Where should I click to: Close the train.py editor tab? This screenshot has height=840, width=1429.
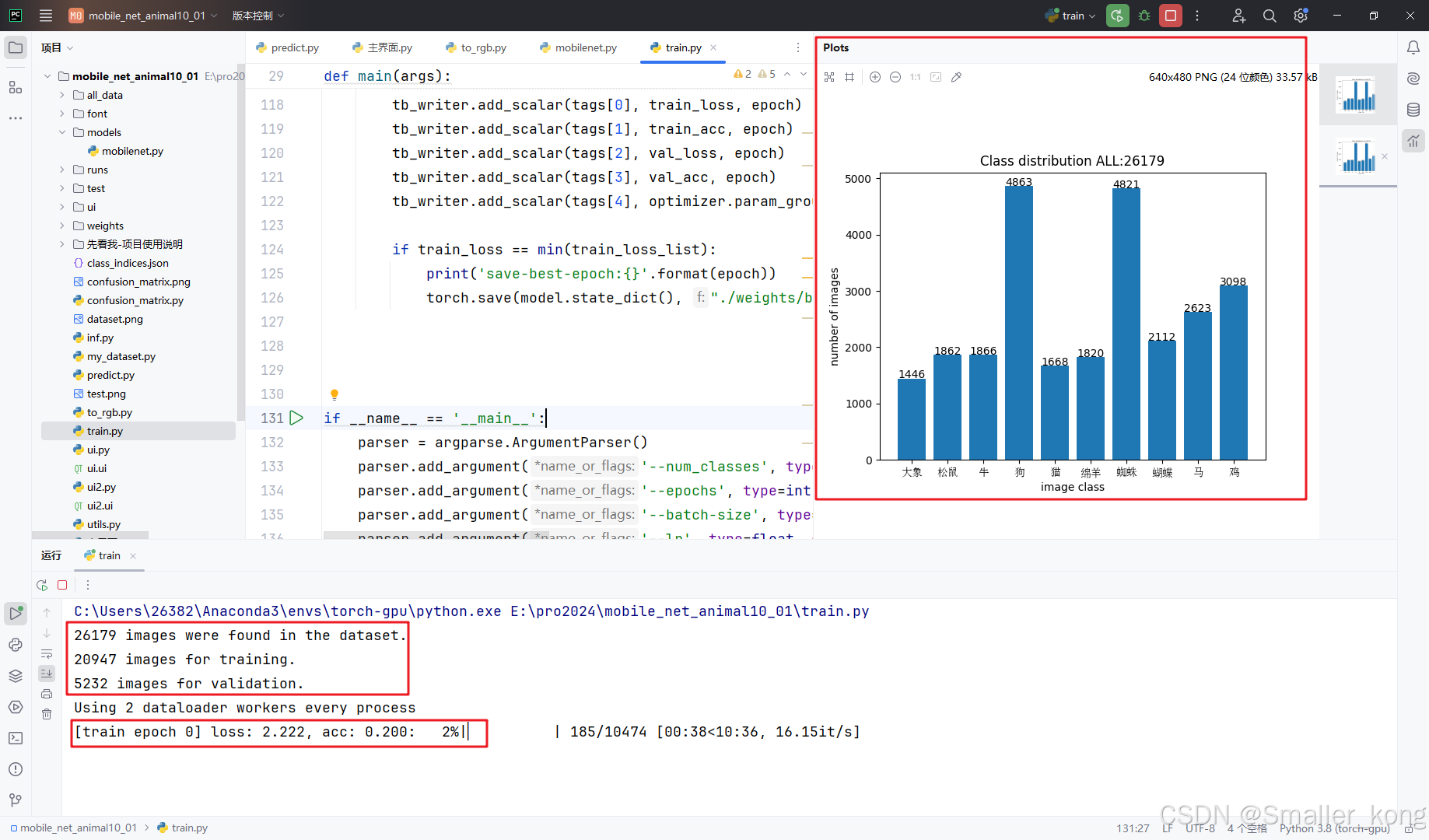click(713, 47)
